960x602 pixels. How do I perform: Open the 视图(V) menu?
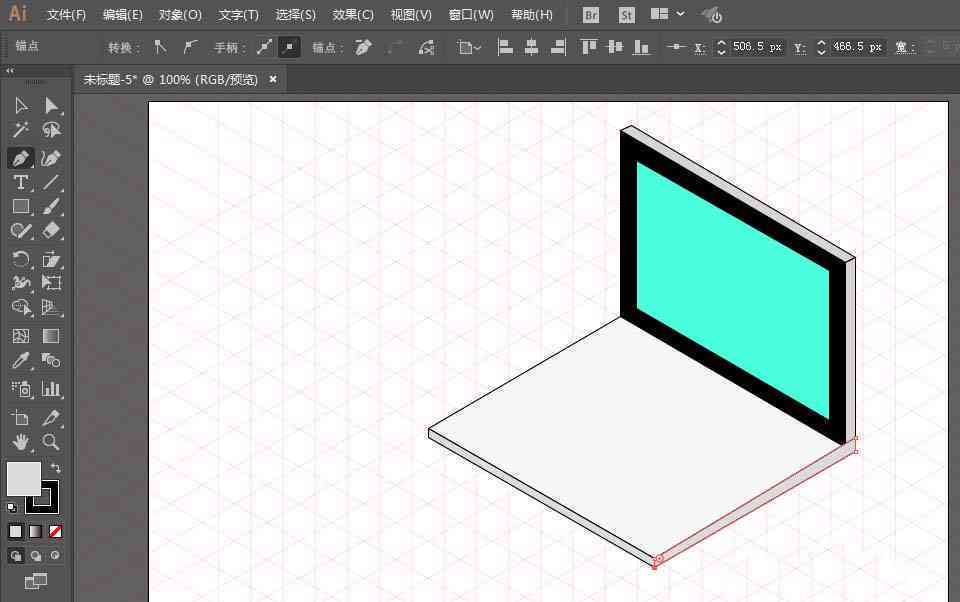click(411, 15)
